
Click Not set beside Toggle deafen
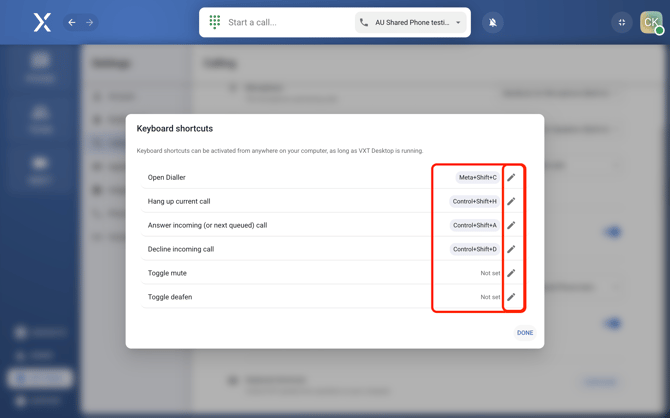(490, 297)
